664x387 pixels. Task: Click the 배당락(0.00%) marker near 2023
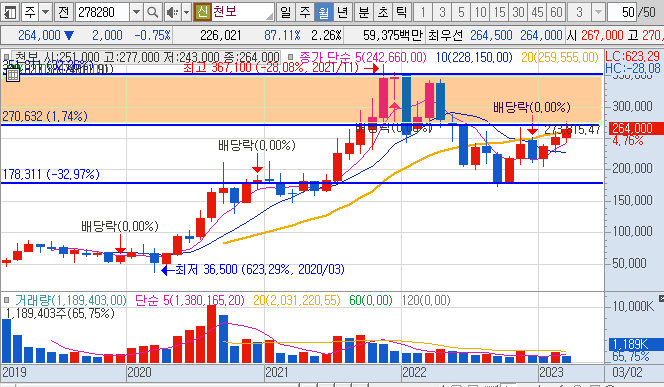(532, 107)
